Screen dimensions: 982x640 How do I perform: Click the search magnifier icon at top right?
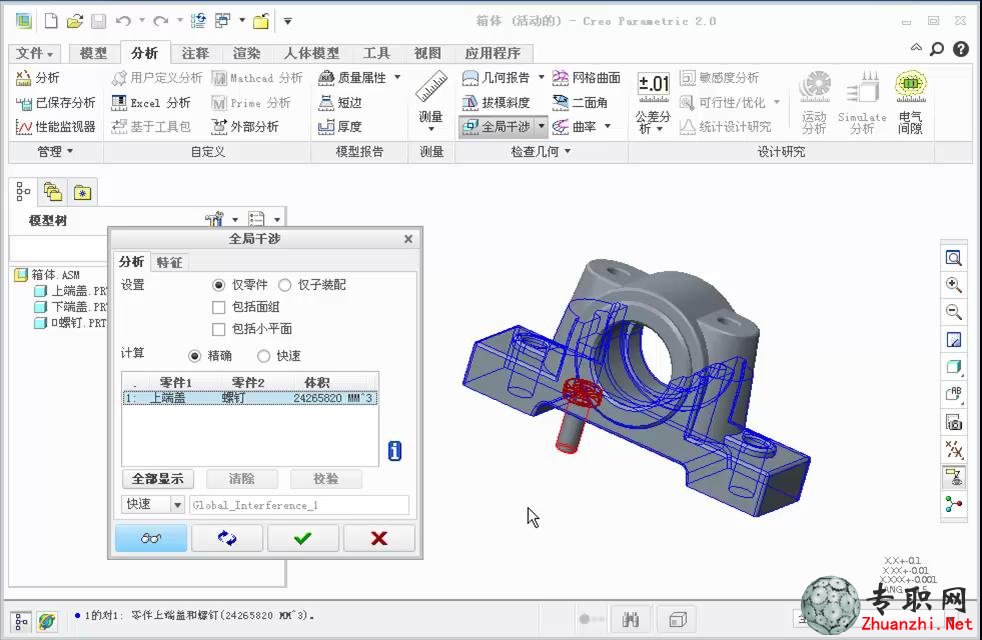point(937,49)
